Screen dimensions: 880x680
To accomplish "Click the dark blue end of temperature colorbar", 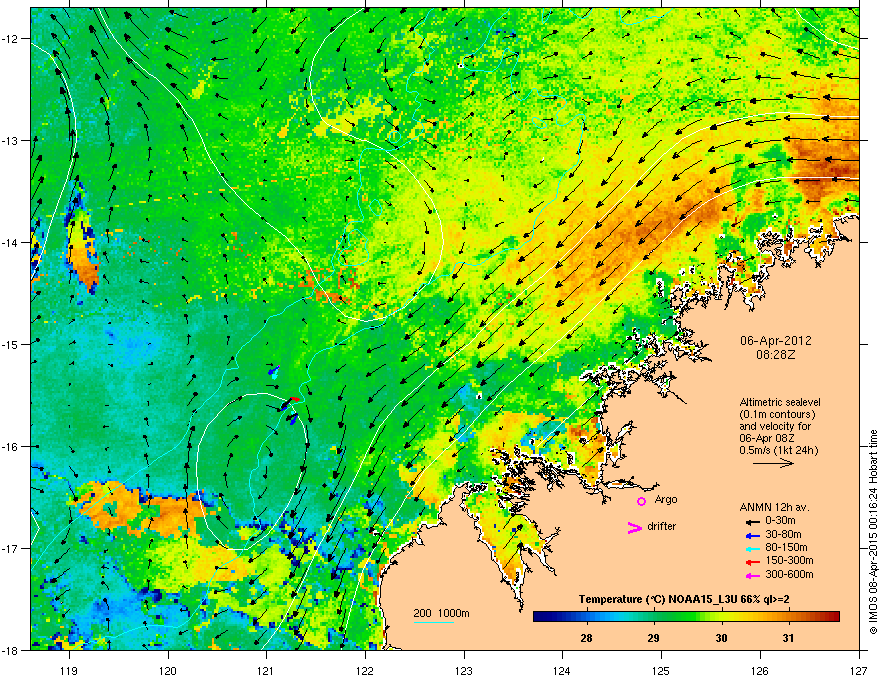I will click(x=538, y=617).
